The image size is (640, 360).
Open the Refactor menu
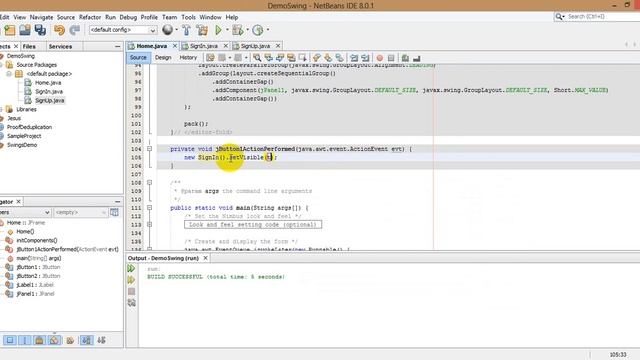coord(90,17)
